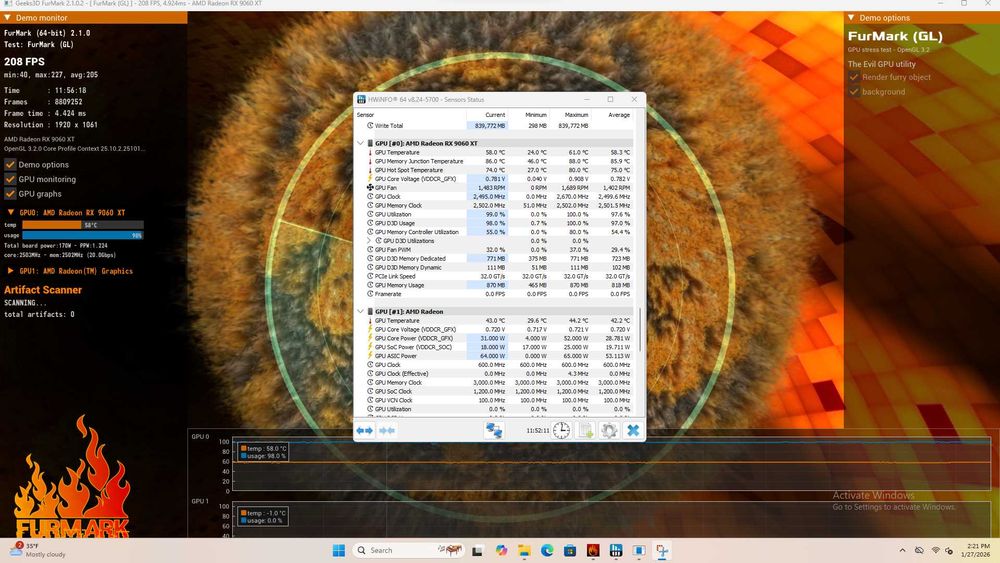Viewport: 1000px width, 563px height.
Task: Open the Snipping Tool taskbar icon
Action: coord(662,550)
